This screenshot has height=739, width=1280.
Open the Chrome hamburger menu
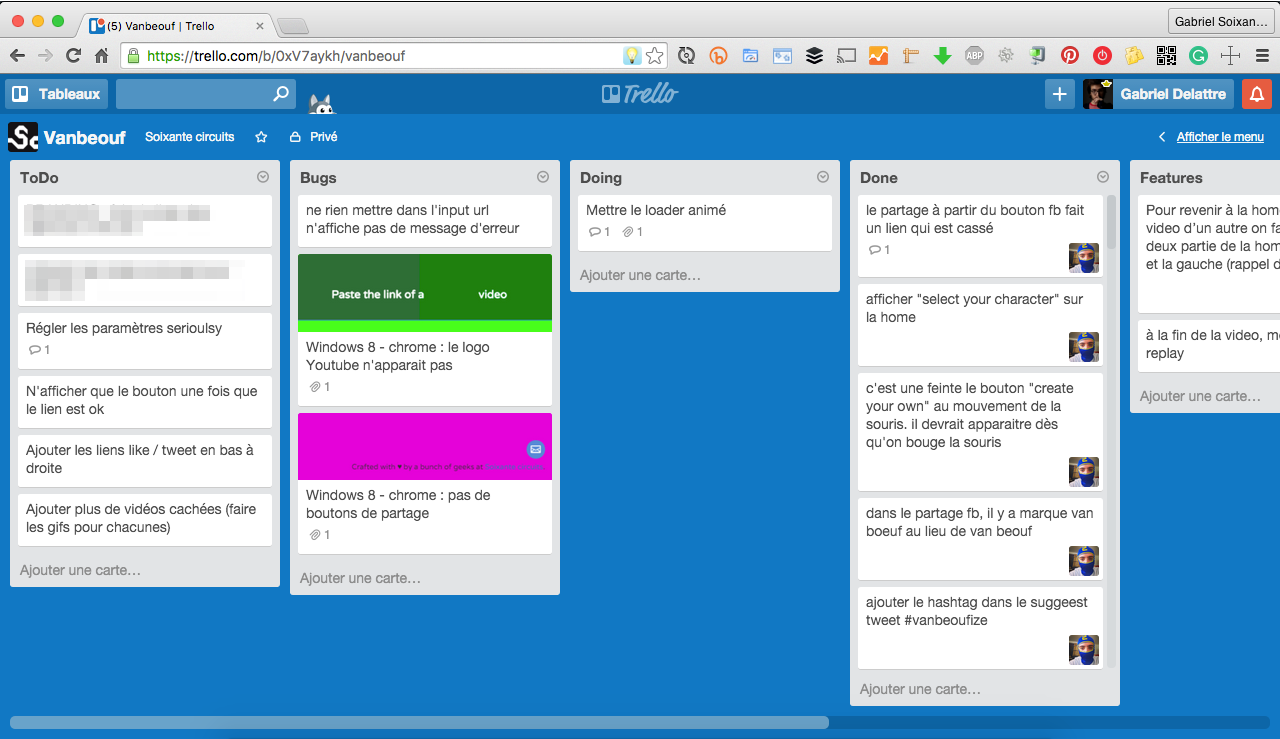pos(1262,56)
